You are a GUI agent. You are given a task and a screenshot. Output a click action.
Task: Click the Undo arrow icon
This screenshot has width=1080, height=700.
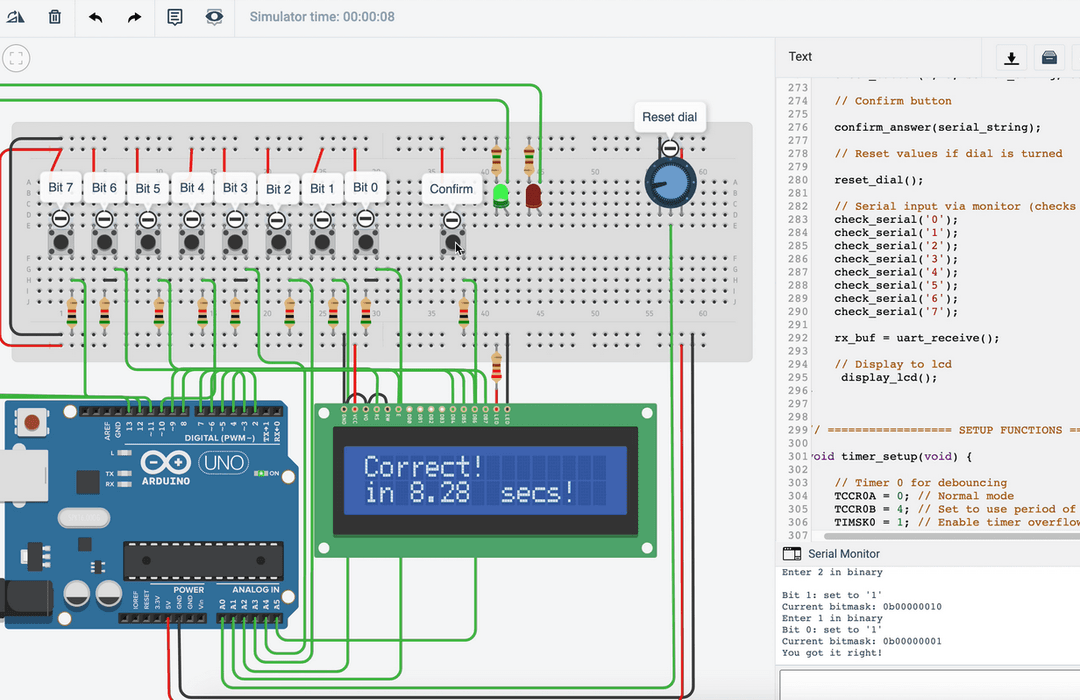(95, 17)
